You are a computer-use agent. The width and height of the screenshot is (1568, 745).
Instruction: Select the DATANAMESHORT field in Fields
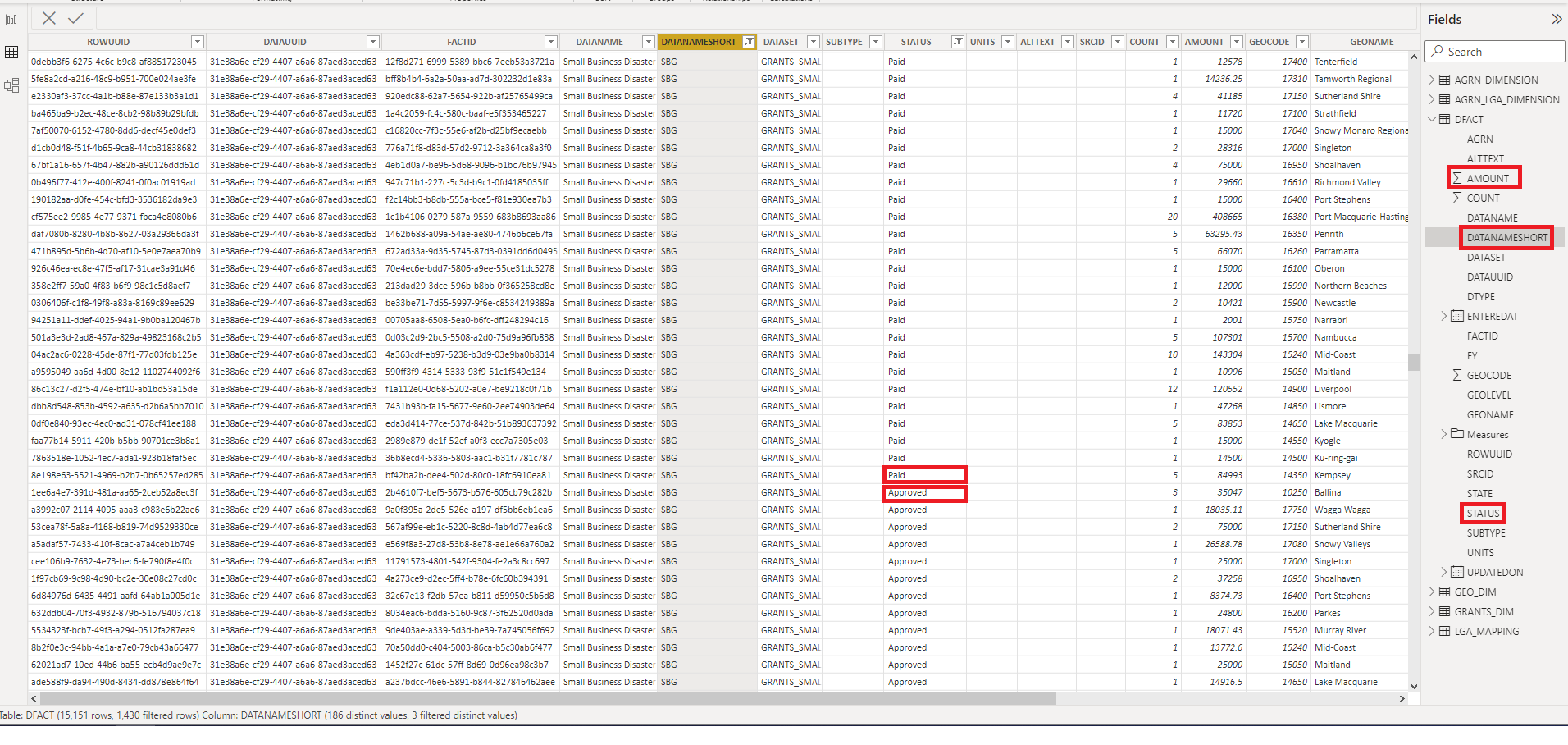[1507, 237]
